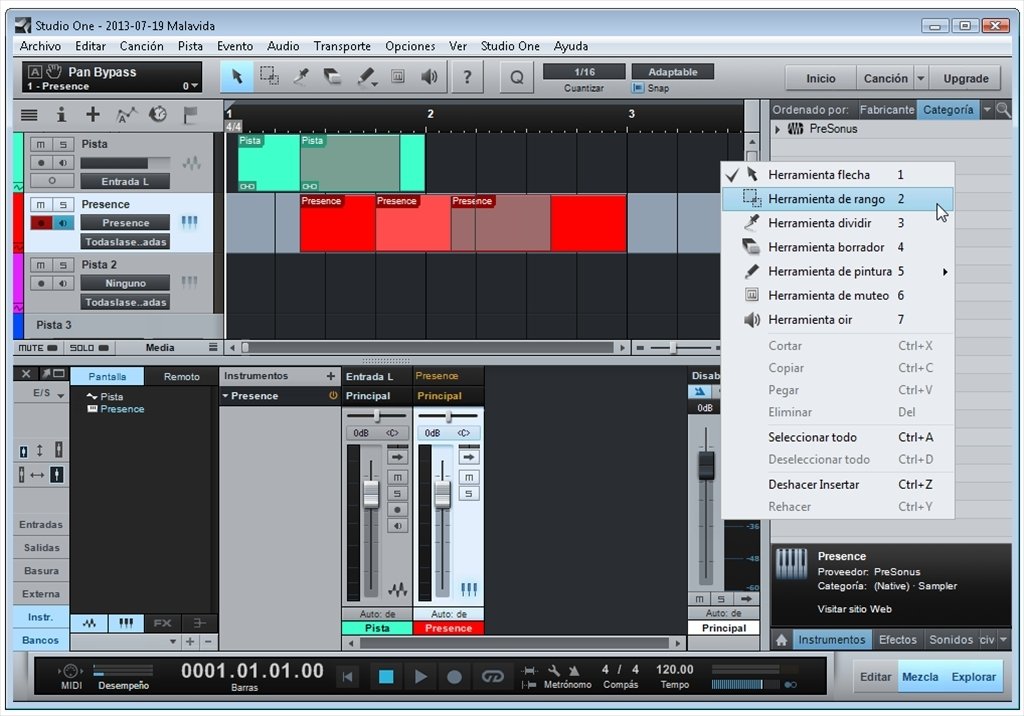Image resolution: width=1024 pixels, height=716 pixels.
Task: Disarm record on Presence track
Action: coord(41,223)
